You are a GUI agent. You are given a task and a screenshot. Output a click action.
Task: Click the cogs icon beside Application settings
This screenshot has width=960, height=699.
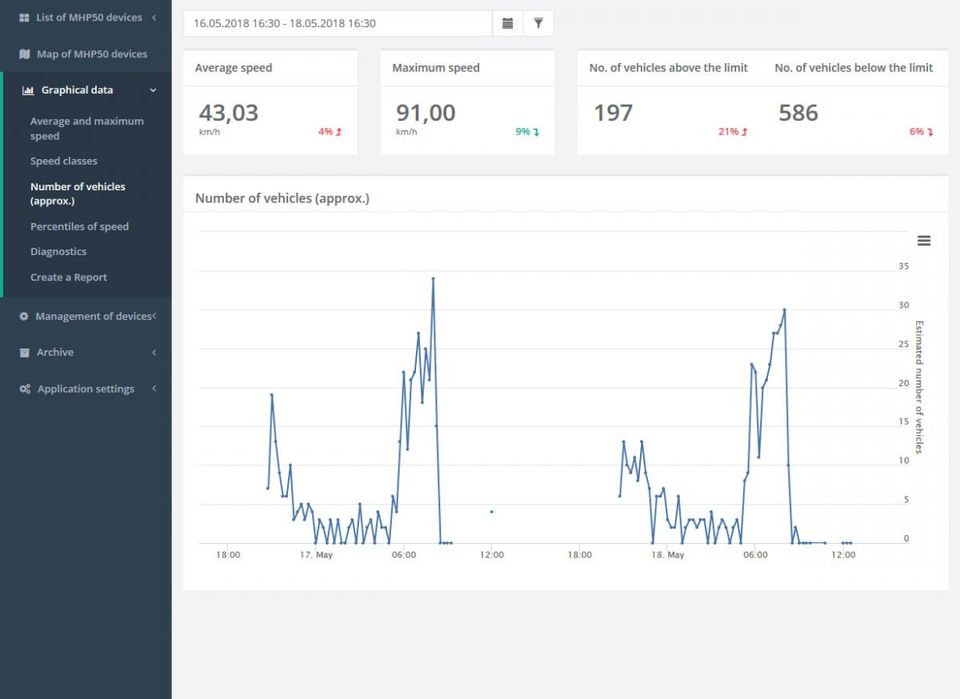[25, 389]
